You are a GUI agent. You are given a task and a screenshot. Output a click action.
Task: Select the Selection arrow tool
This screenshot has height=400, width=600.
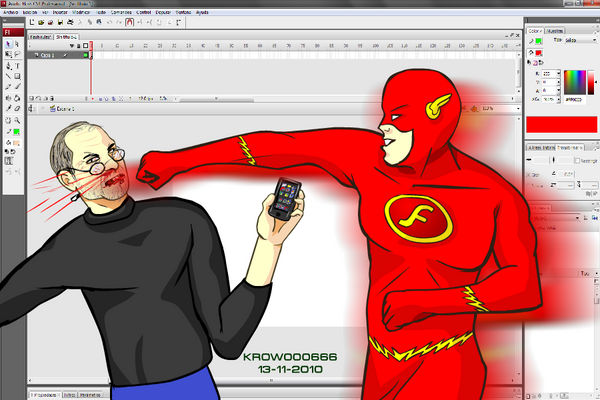(8, 44)
